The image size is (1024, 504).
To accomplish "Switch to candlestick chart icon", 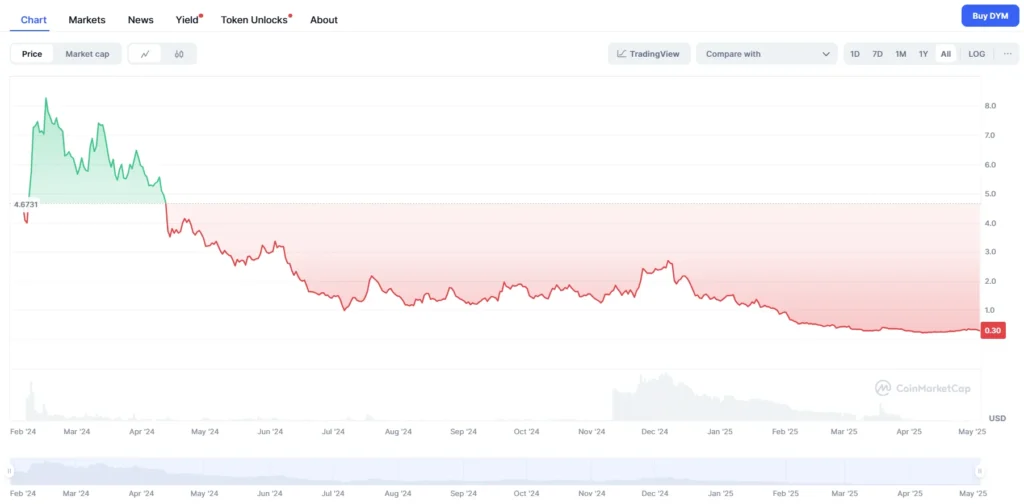I will pos(179,54).
